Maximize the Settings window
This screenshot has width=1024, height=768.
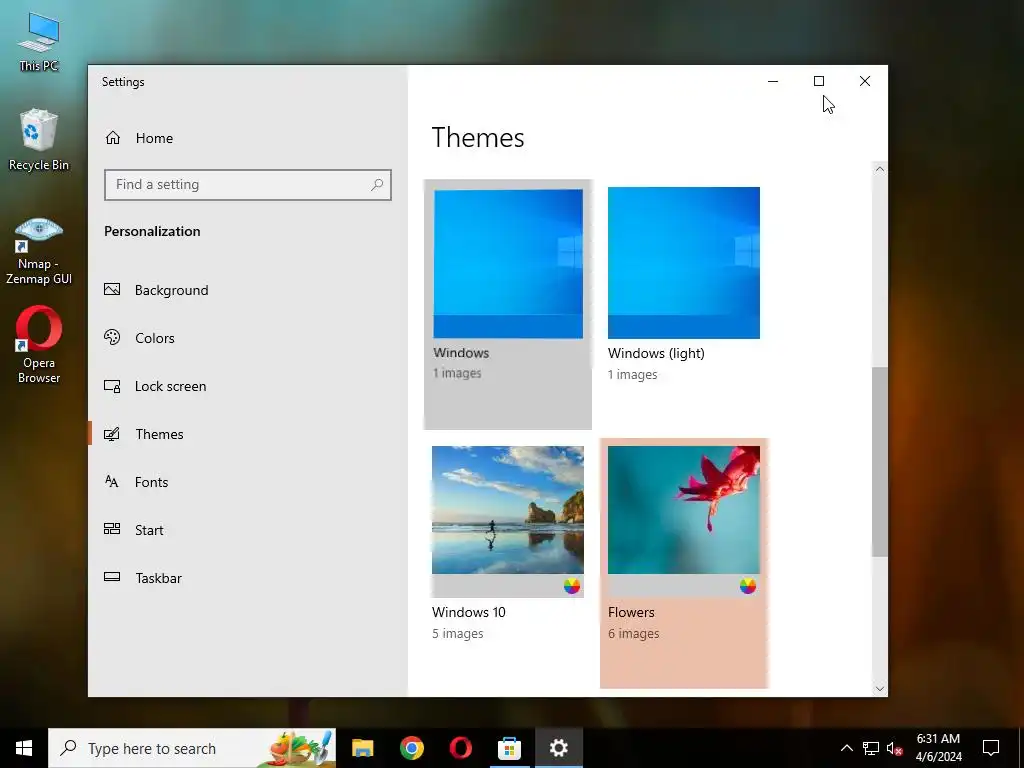(x=819, y=81)
